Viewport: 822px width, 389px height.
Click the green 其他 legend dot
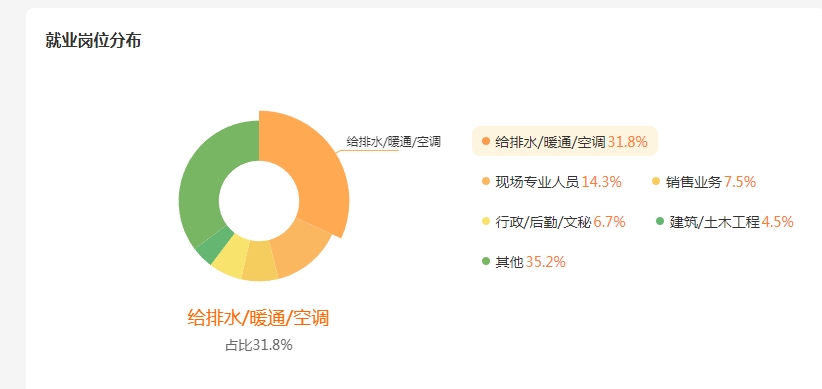click(x=486, y=261)
